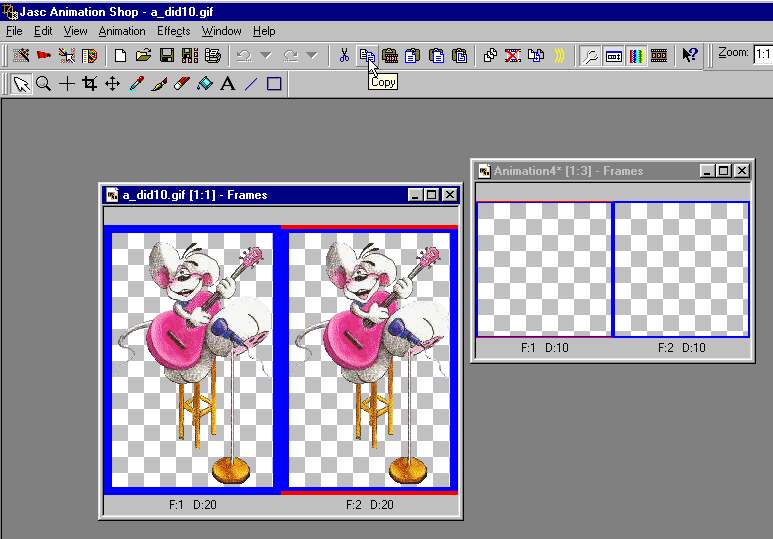
Task: Open the Undo history dropdown arrow
Action: click(266, 55)
